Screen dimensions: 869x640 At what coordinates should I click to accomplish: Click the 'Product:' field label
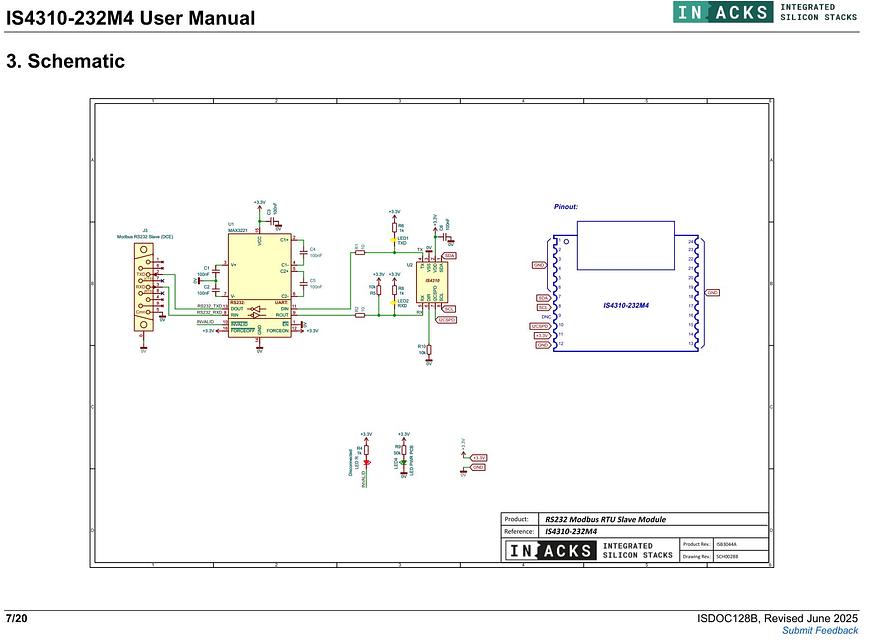point(516,519)
